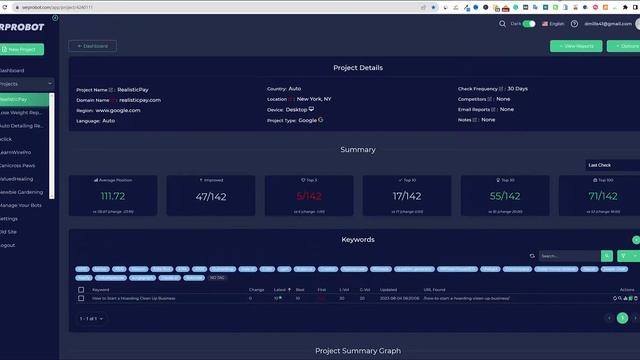Click pagination page 1 button
Screen dimensions: 640x360
622,318
